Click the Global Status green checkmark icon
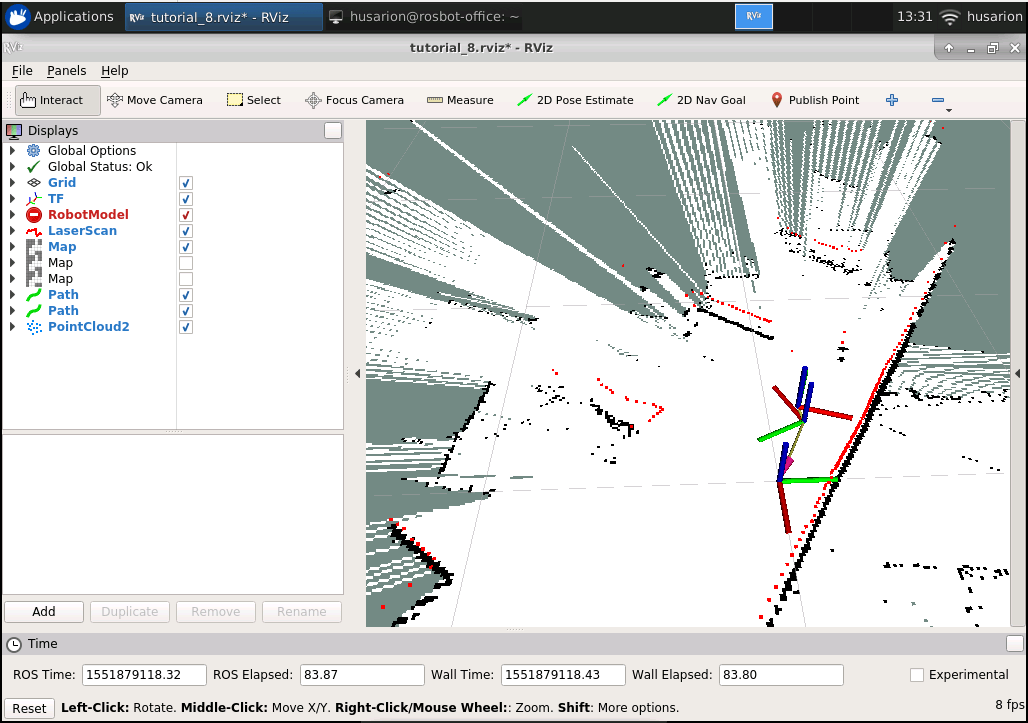 tap(33, 166)
